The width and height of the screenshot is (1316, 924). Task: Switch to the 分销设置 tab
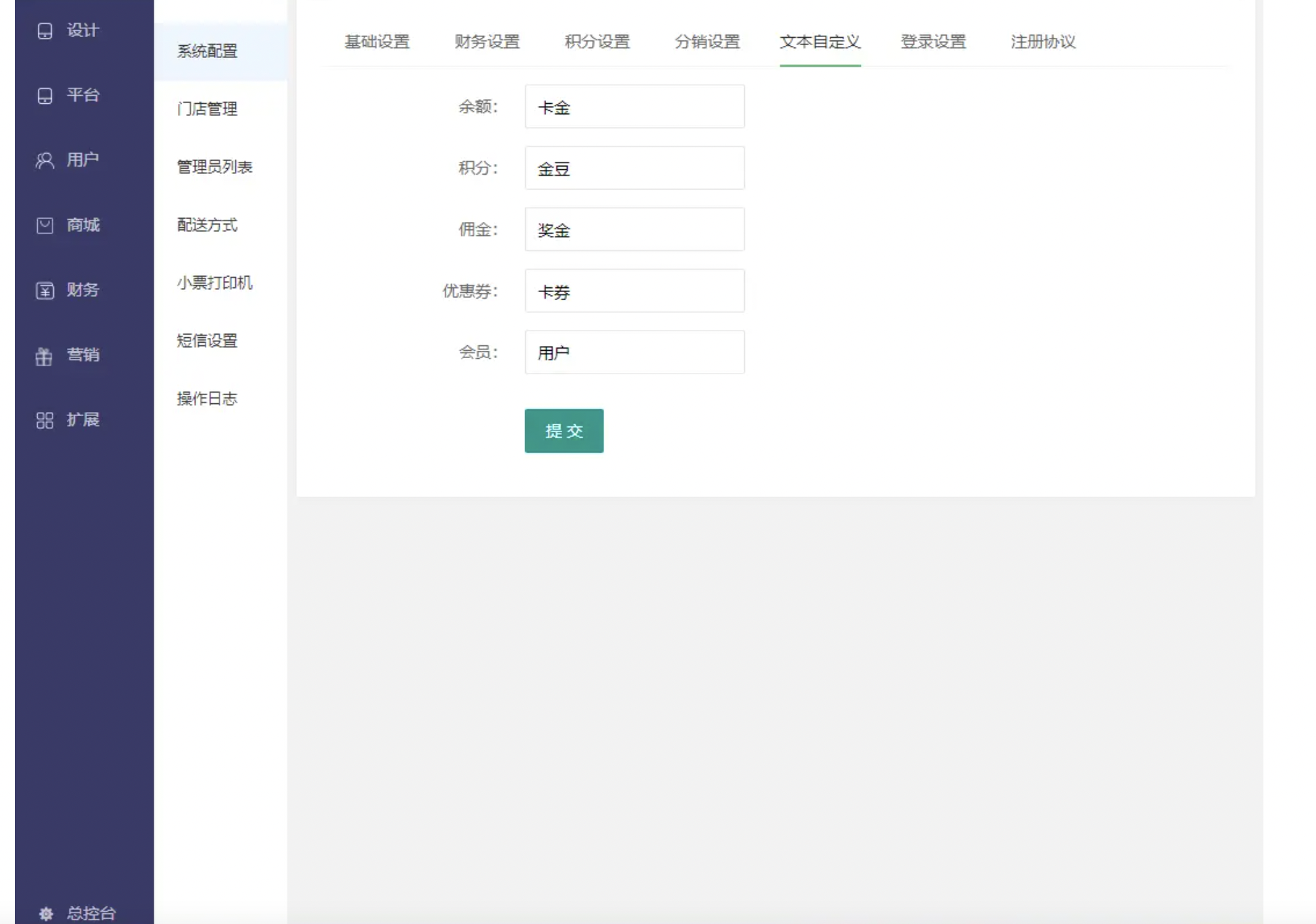click(x=707, y=42)
